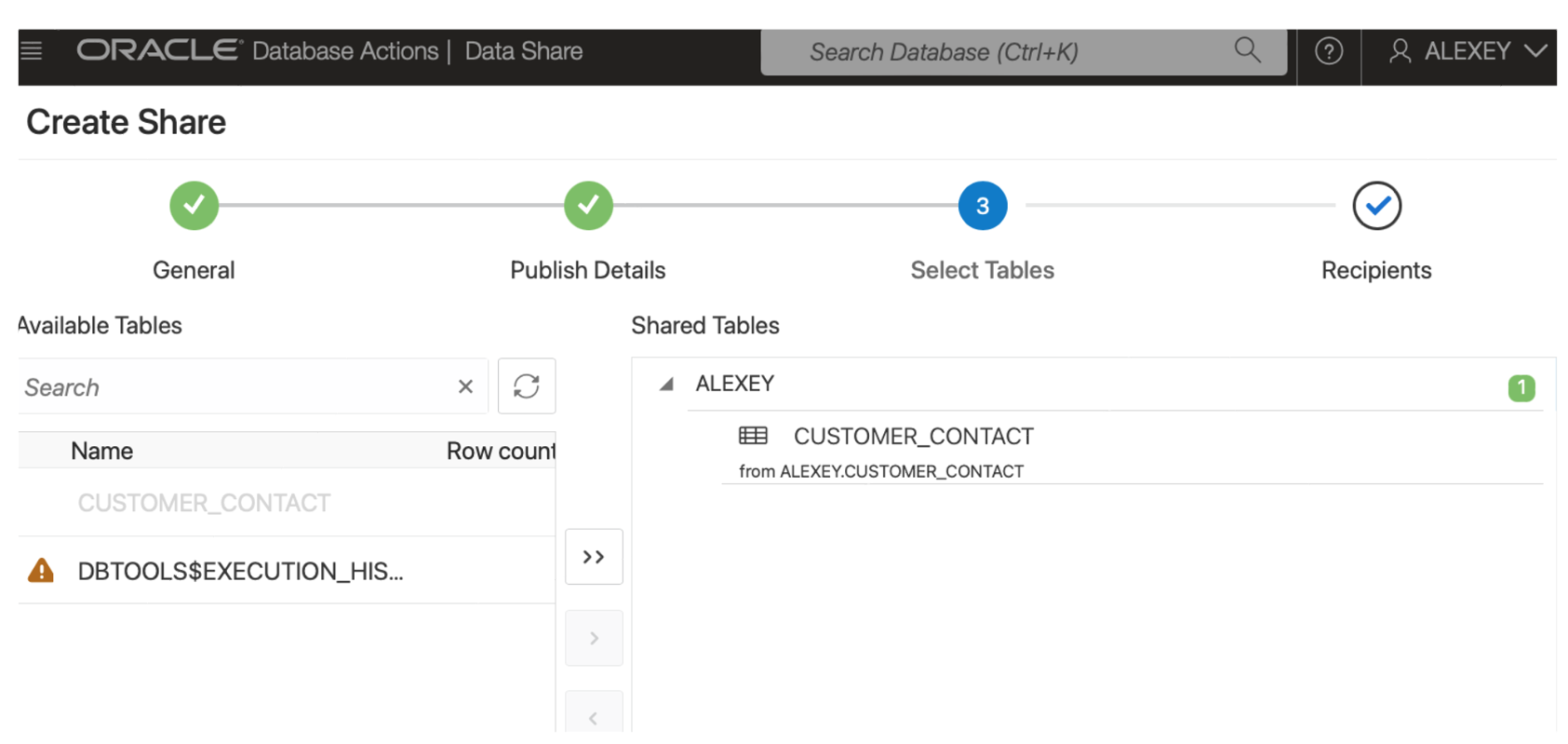The image size is (1568, 744).
Task: Click the search magnifier icon
Action: pyautogui.click(x=1247, y=51)
